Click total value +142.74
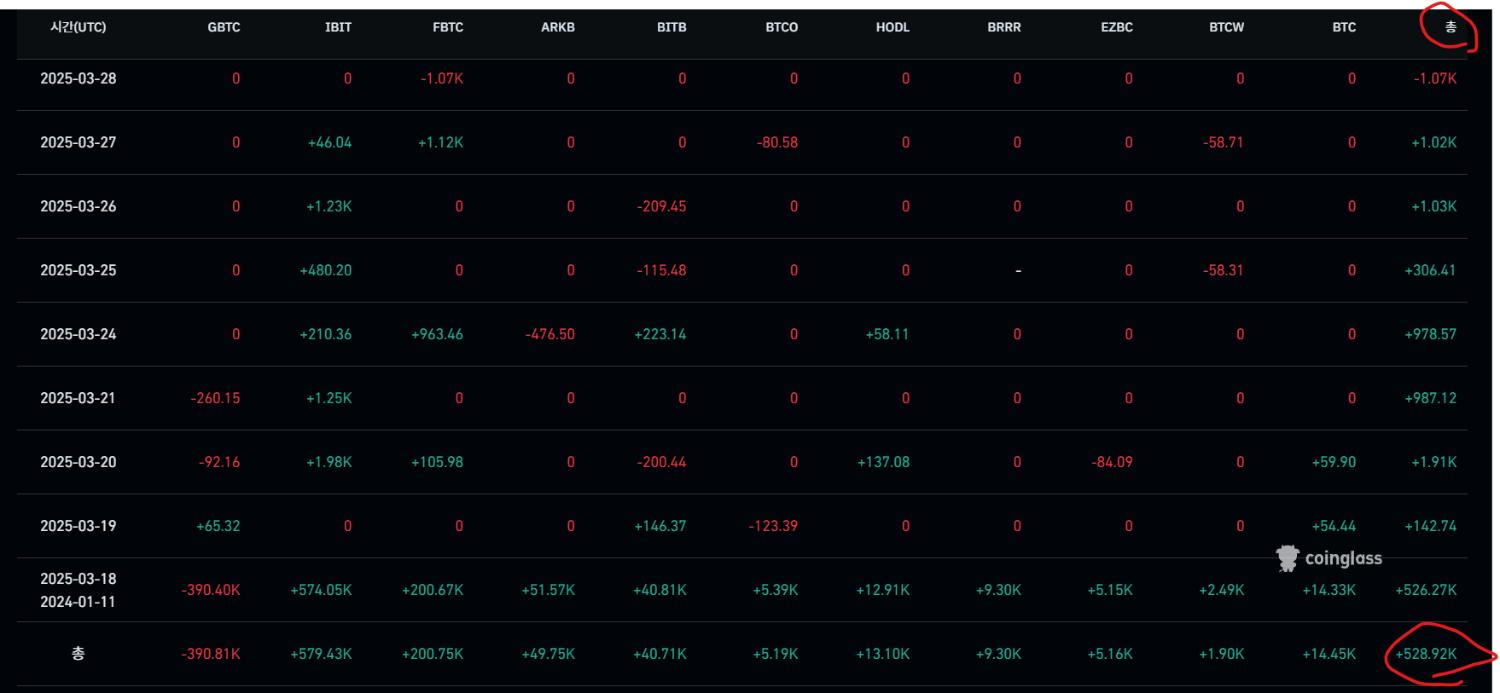Viewport: 1500px width, 693px height. (x=1431, y=527)
